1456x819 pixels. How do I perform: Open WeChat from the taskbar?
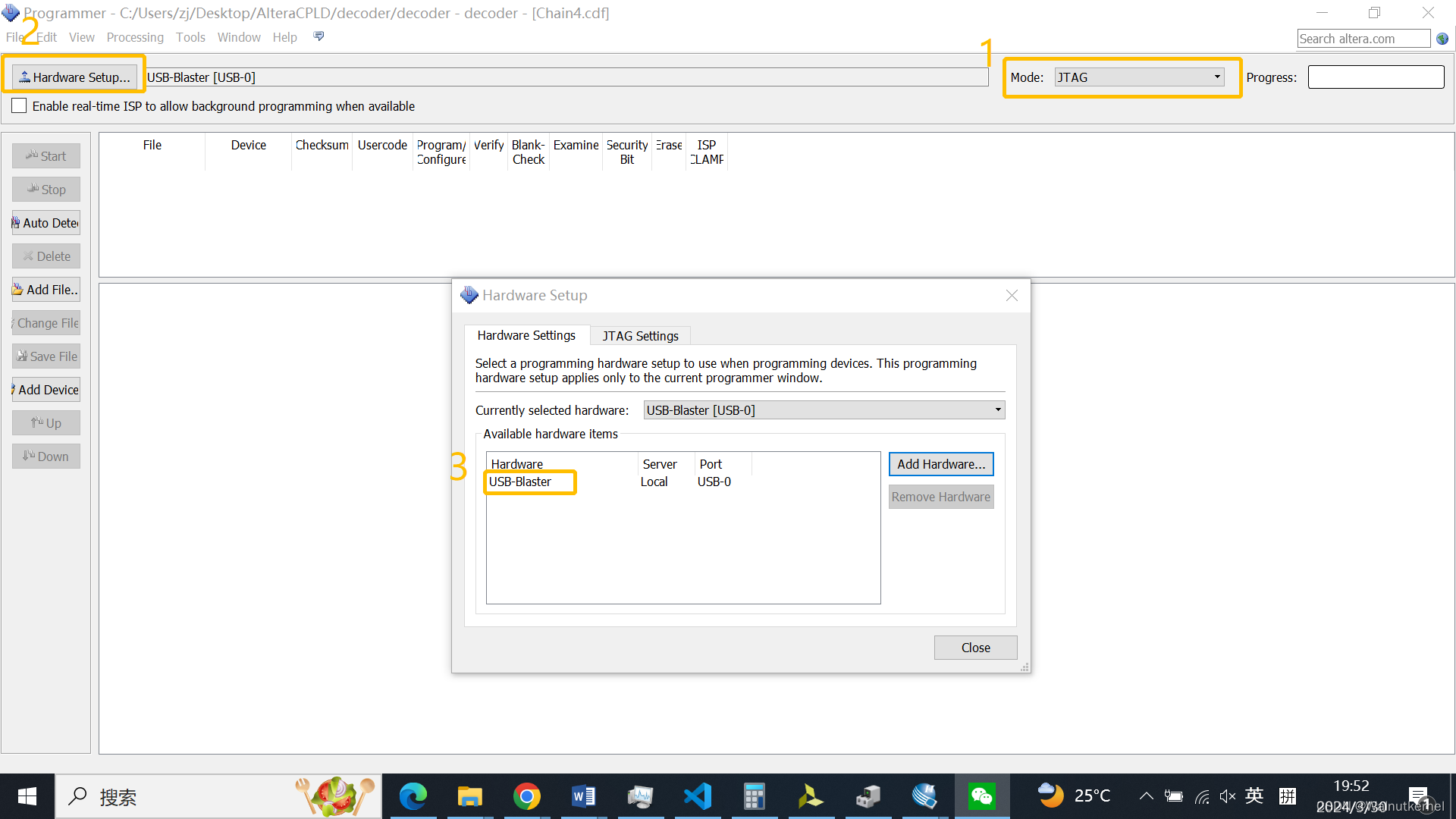981,796
